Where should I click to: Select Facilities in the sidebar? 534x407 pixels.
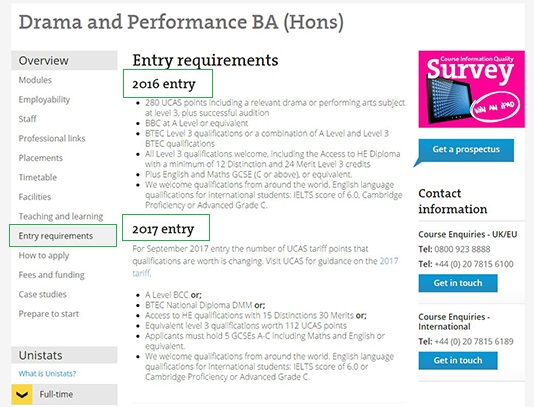(x=35, y=197)
